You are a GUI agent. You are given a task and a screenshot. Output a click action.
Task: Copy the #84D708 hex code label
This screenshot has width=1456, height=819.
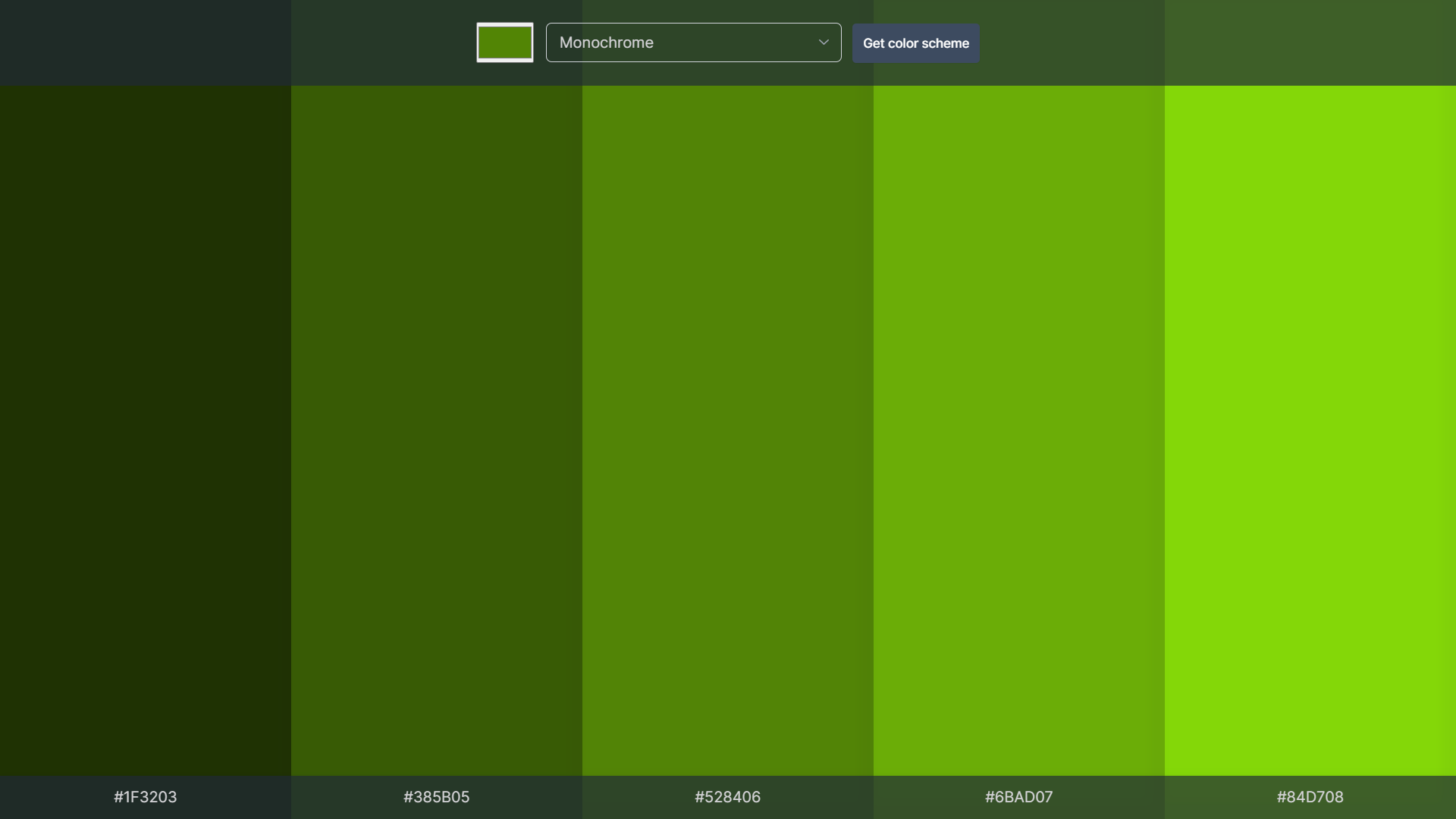point(1310,797)
